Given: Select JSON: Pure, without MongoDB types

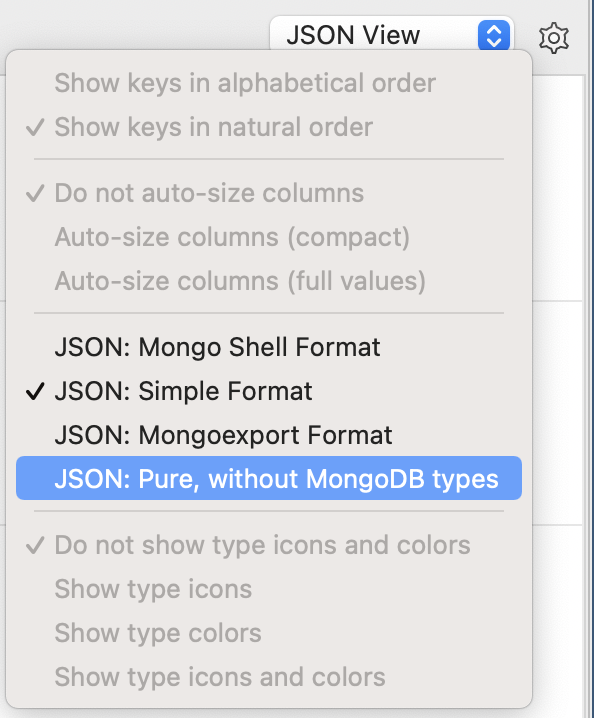Looking at the screenshot, I should pos(269,478).
